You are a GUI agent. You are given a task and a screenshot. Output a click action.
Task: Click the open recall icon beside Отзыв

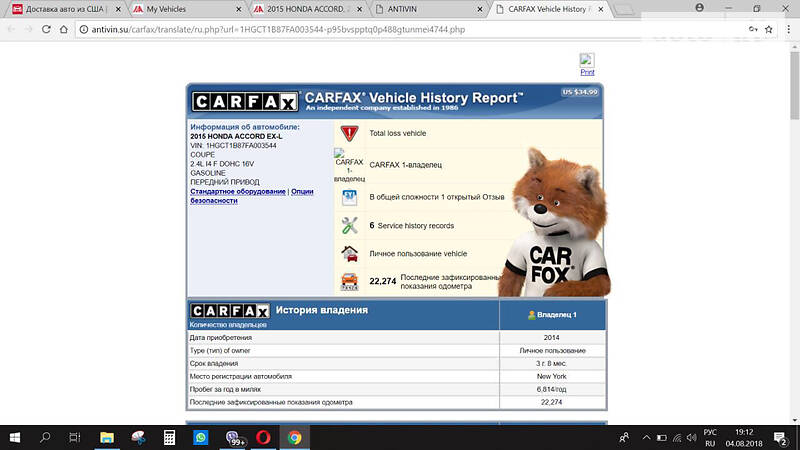tap(349, 197)
